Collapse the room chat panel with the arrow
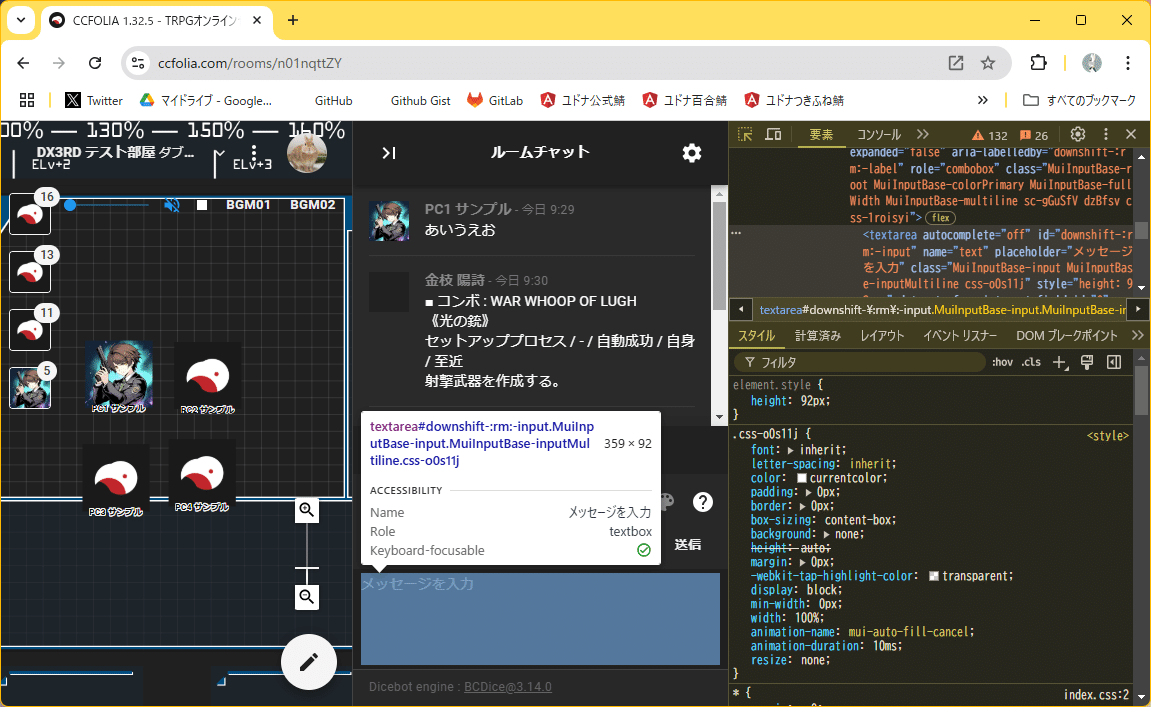 coord(389,153)
